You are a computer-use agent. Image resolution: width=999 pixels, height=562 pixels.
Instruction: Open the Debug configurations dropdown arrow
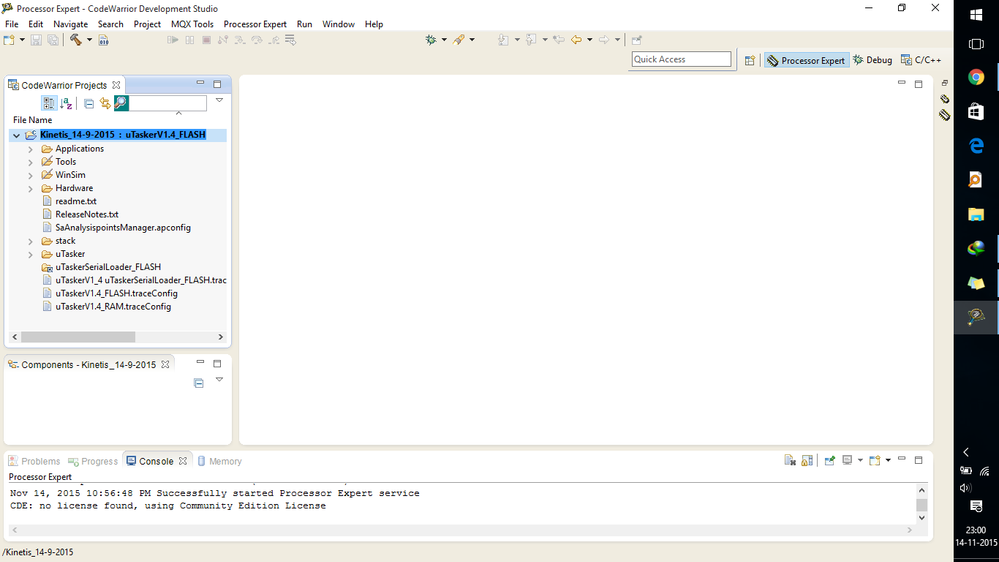pyautogui.click(x=444, y=40)
